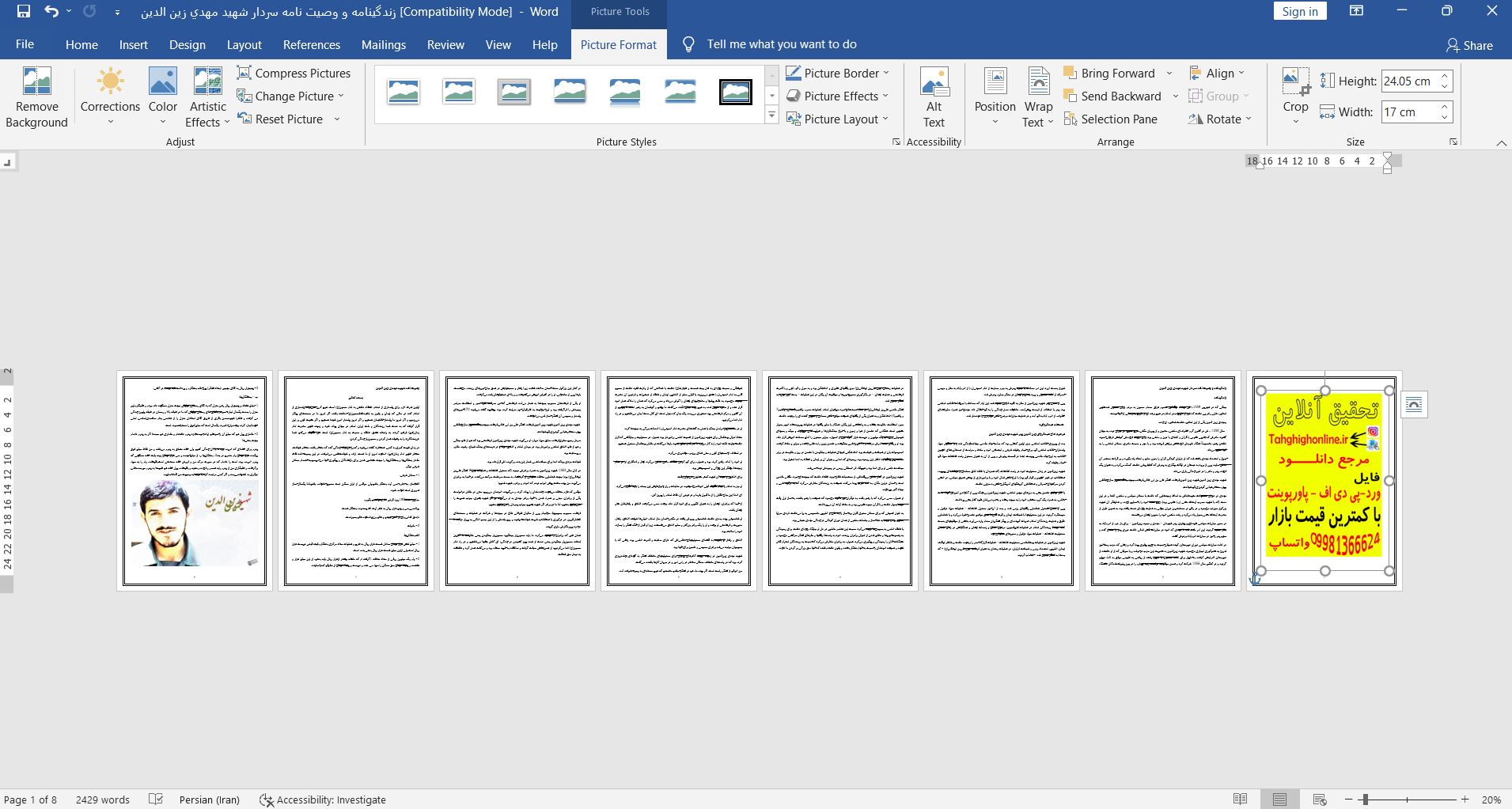The image size is (1512, 809).
Task: Expand Reset Picture dropdown arrow
Action: [336, 119]
